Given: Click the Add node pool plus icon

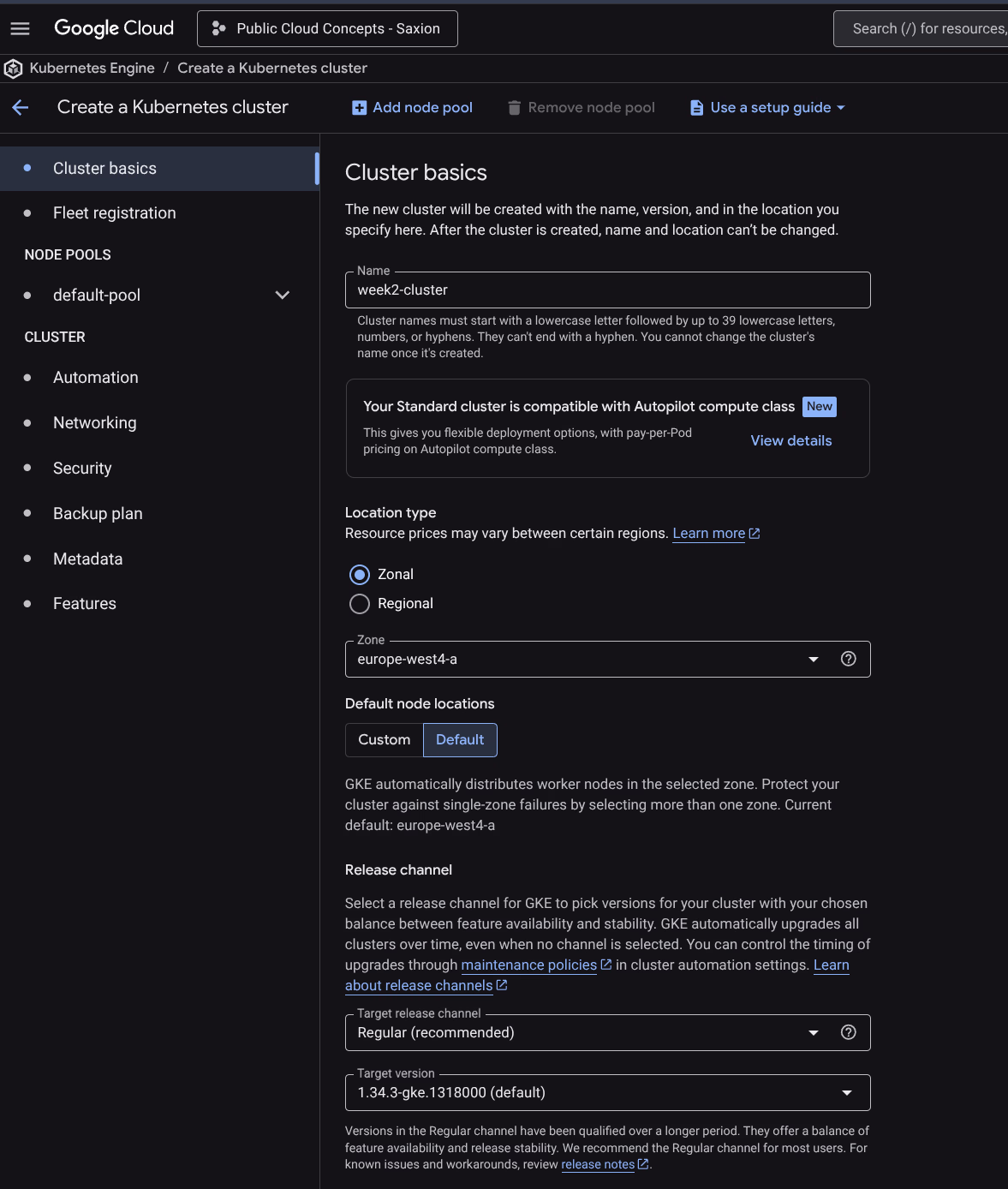Looking at the screenshot, I should coord(360,108).
